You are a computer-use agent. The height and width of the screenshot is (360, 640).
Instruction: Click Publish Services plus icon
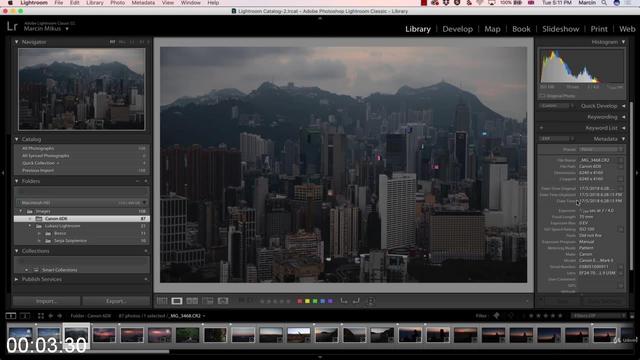[146, 279]
